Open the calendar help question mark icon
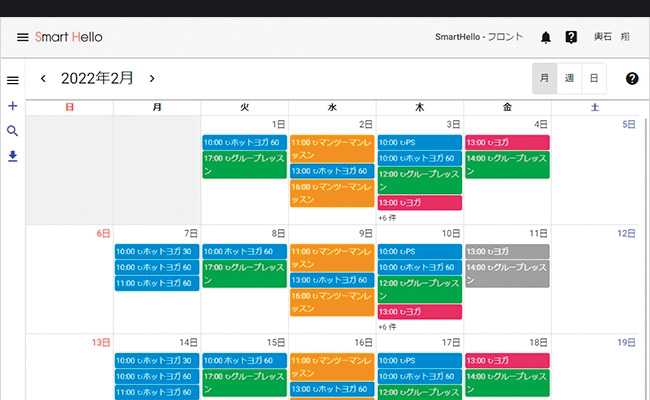This screenshot has width=650, height=400. click(631, 78)
